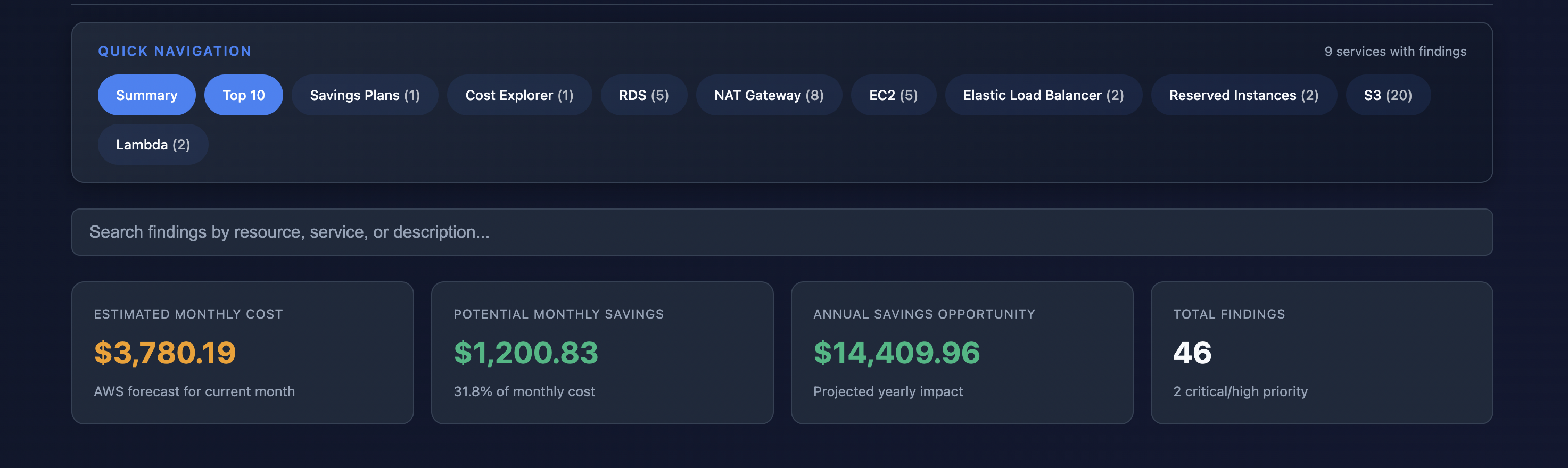The width and height of the screenshot is (1568, 468).
Task: Select the EC2 findings filter
Action: pyautogui.click(x=894, y=95)
